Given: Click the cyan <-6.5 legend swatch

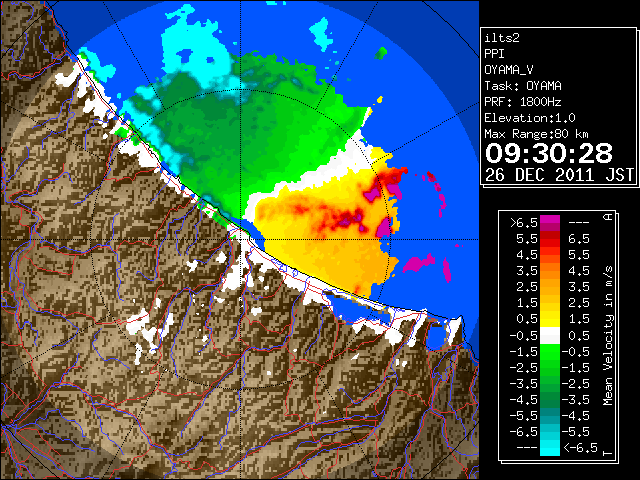Looking at the screenshot, I should click(550, 448).
